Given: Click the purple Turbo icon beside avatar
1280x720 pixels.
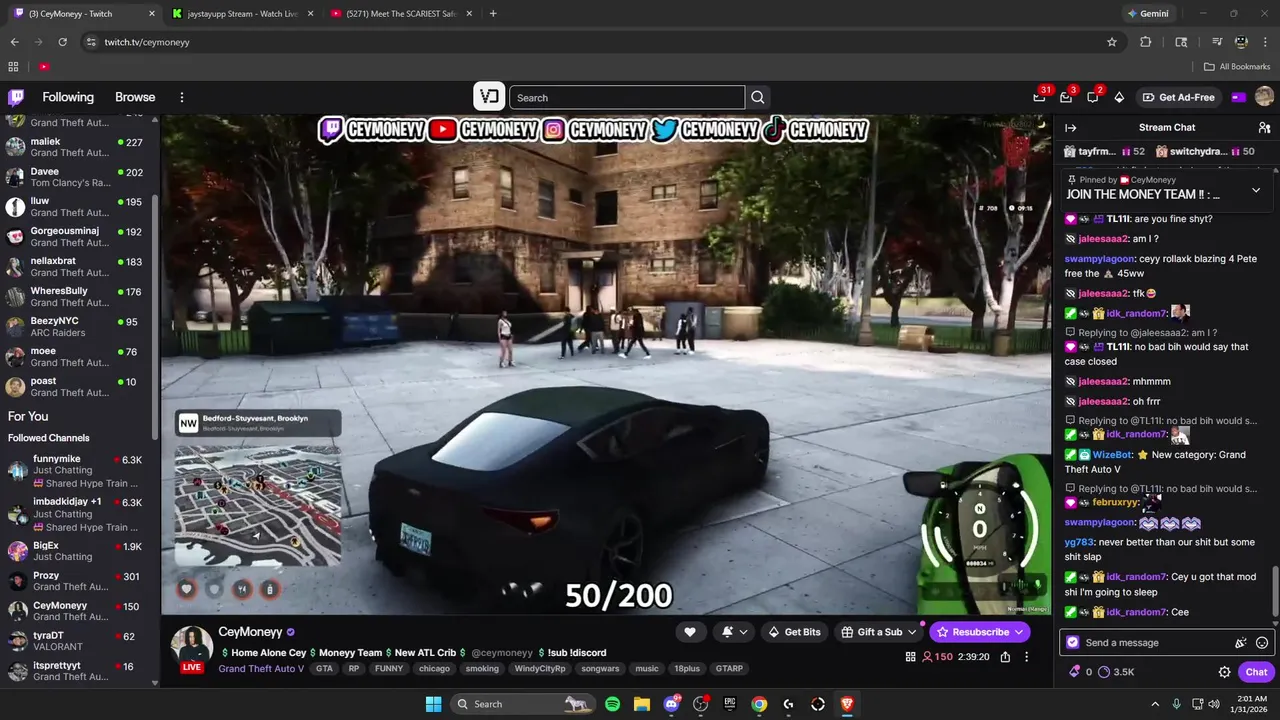Looking at the screenshot, I should (1239, 97).
